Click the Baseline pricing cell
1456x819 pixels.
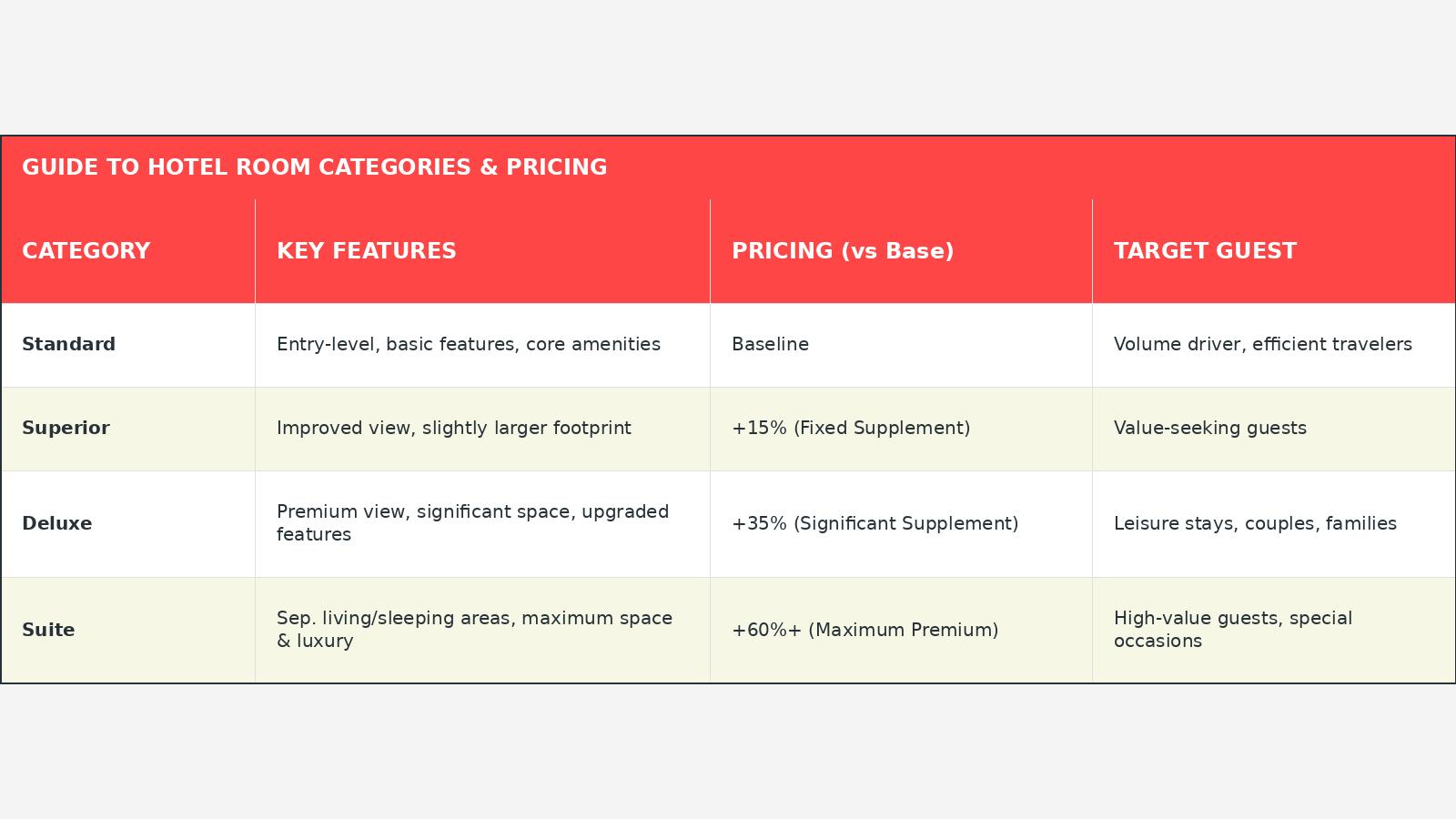(x=901, y=345)
